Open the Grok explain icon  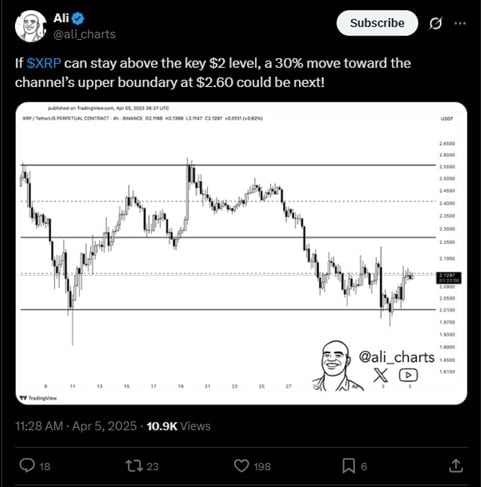[436, 23]
